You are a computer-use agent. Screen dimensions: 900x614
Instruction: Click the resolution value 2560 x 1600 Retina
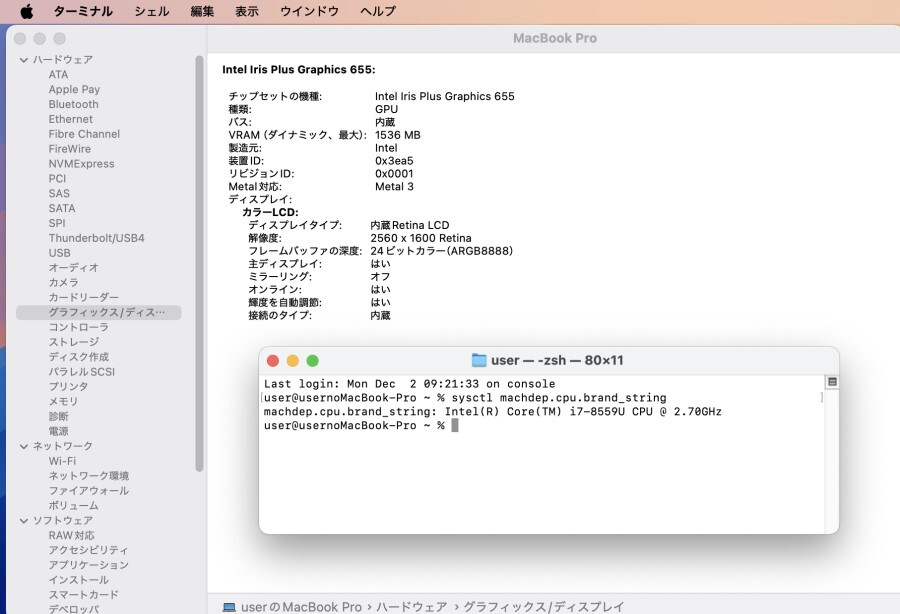coord(421,238)
